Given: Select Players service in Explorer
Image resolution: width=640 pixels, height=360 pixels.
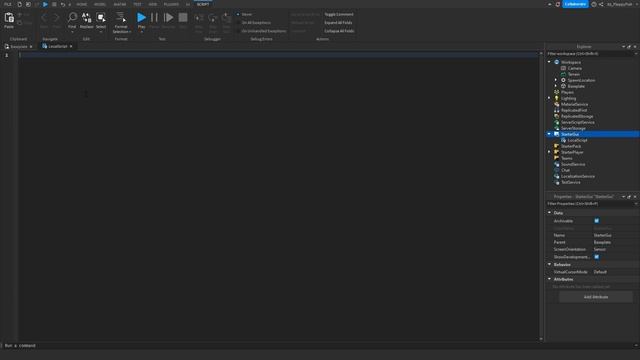Looking at the screenshot, I should coord(567,92).
